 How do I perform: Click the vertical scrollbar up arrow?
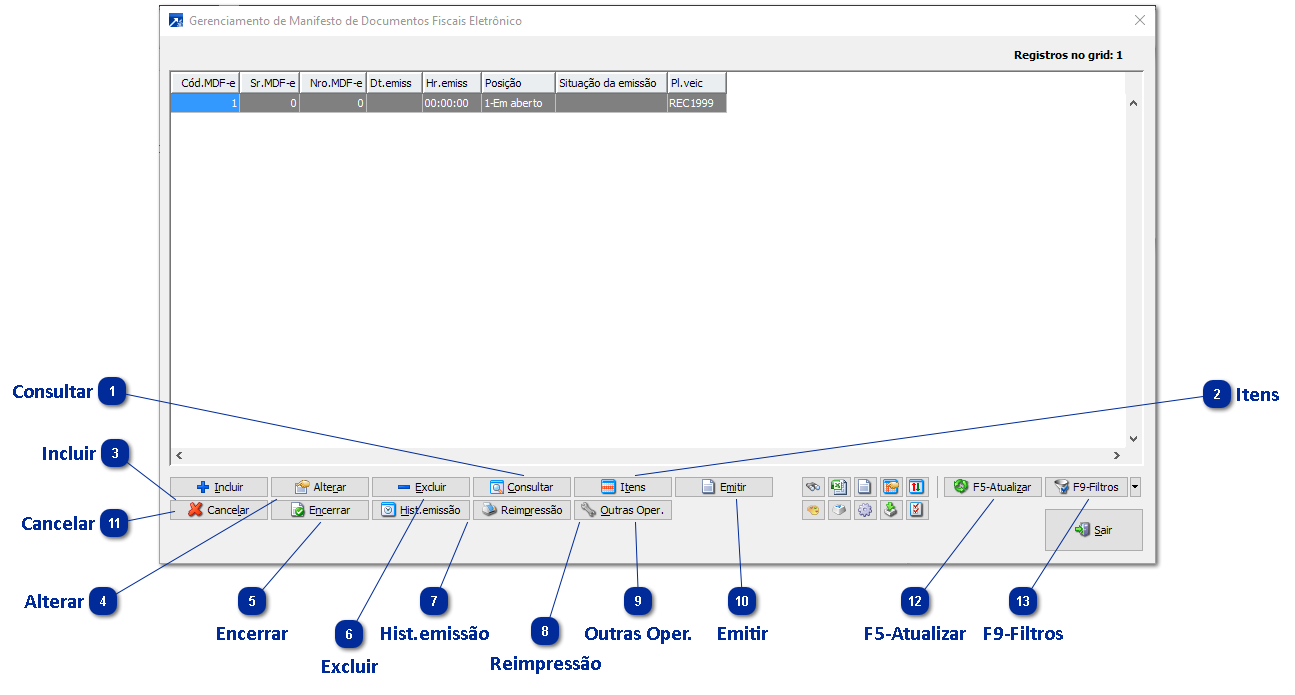click(x=1133, y=103)
